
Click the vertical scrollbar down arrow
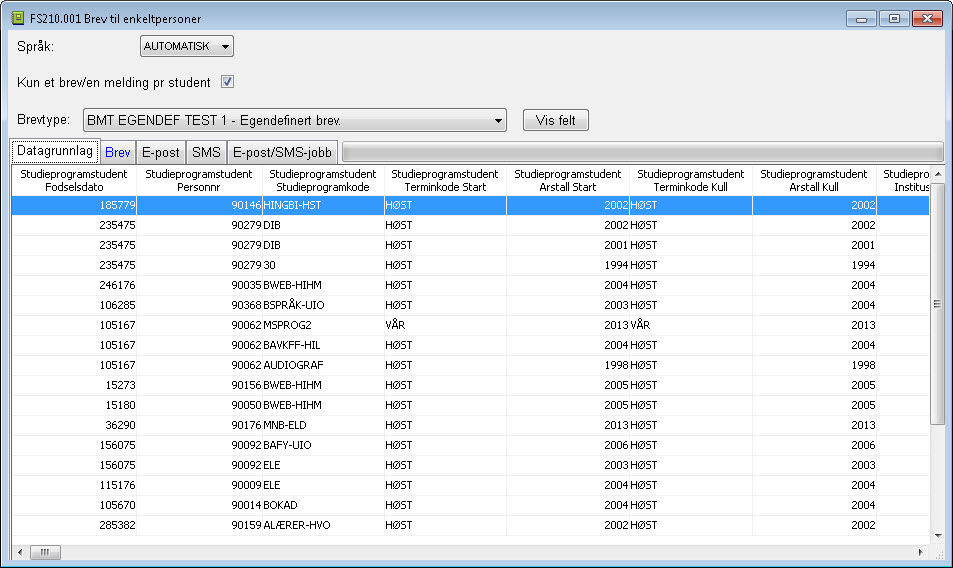938,536
